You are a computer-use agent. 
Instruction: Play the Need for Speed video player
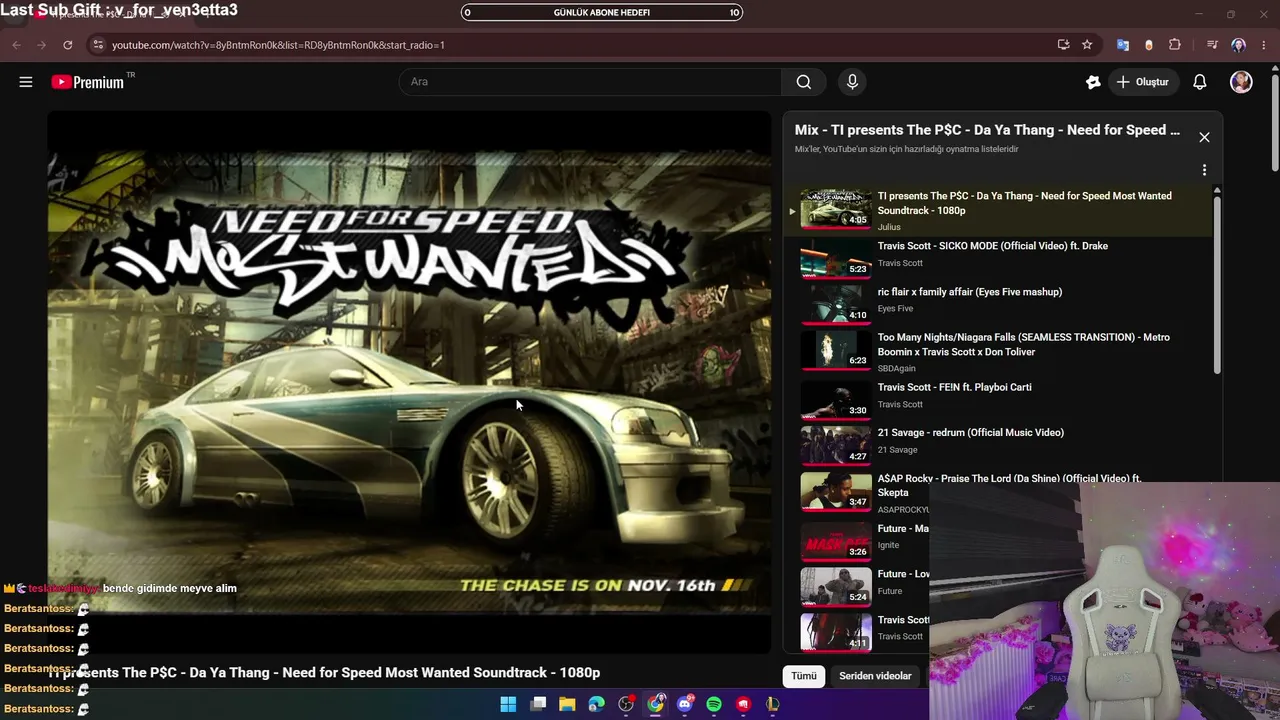tap(409, 381)
